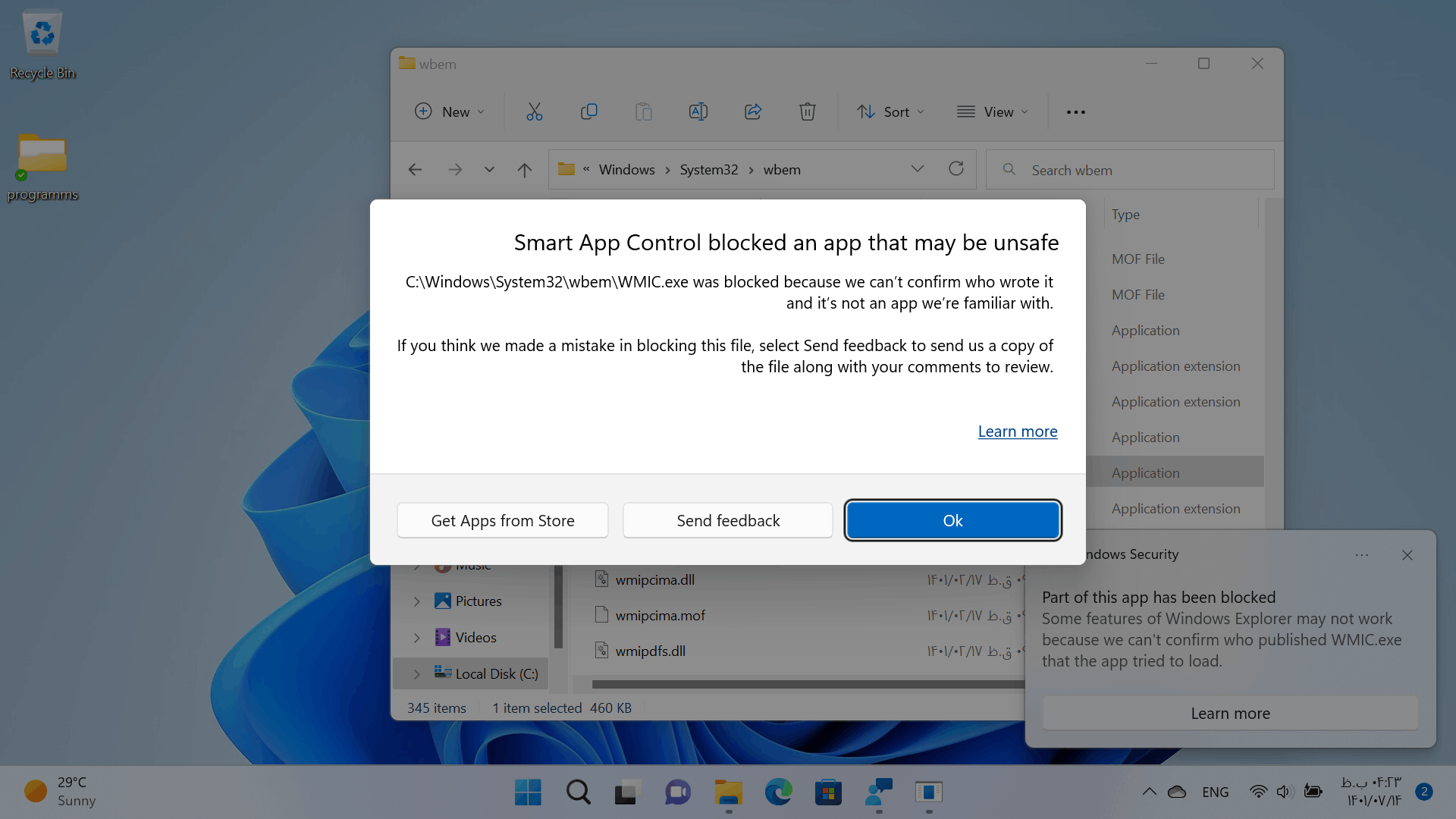Viewport: 1456px width, 819px height.
Task: Expand the Sort dropdown
Action: [891, 112]
